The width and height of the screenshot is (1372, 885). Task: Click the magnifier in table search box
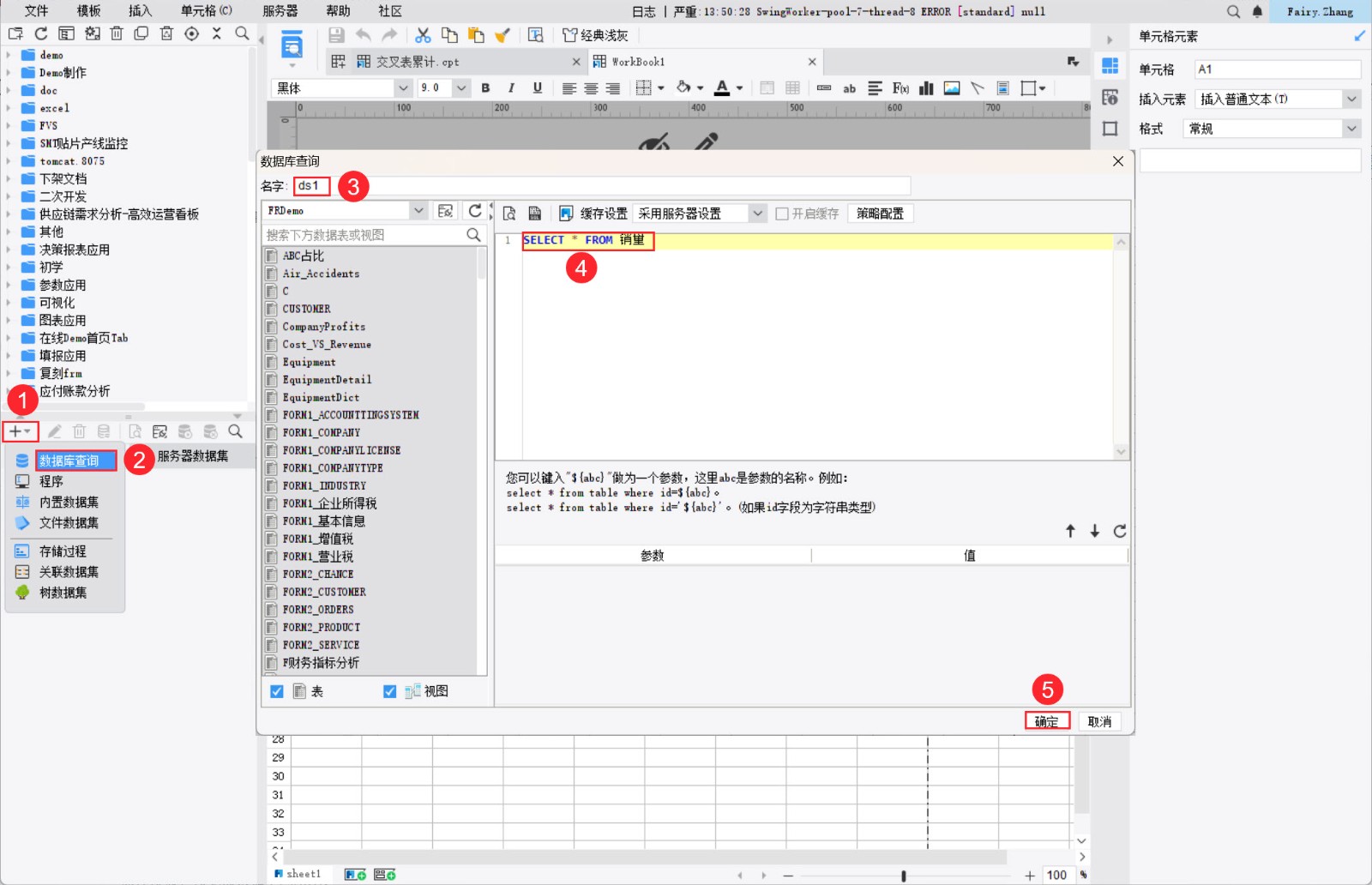[473, 235]
